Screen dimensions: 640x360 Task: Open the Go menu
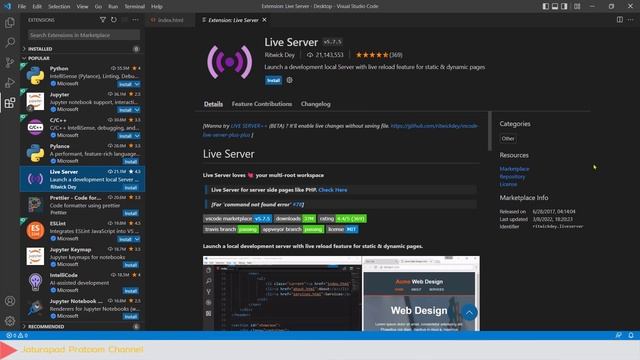tap(98, 6)
